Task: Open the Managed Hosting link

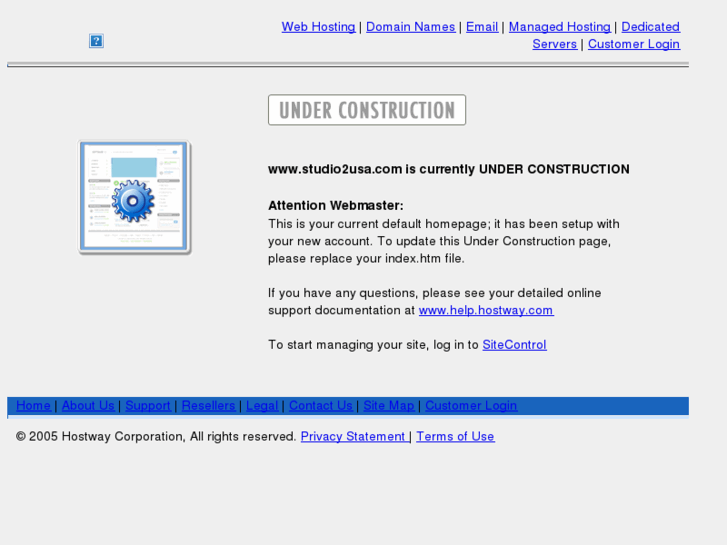Action: [560, 27]
